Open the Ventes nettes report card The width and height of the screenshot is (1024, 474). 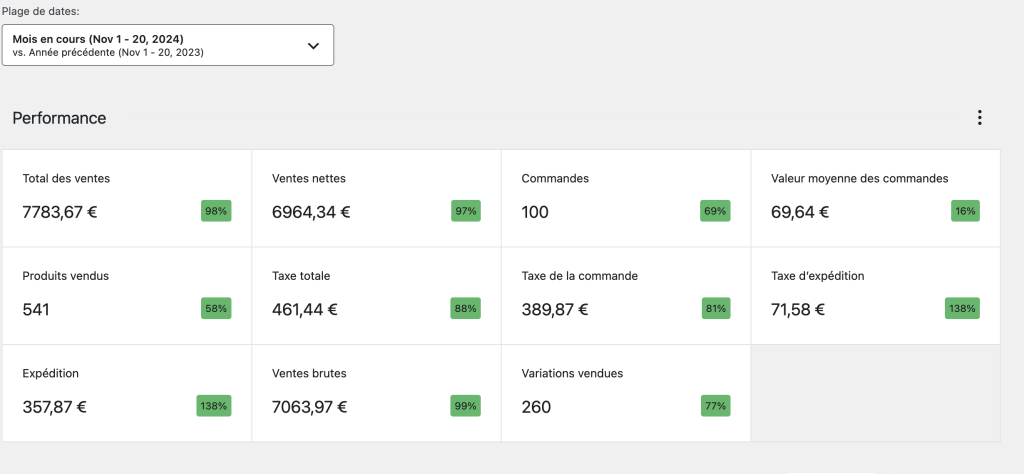(x=375, y=198)
